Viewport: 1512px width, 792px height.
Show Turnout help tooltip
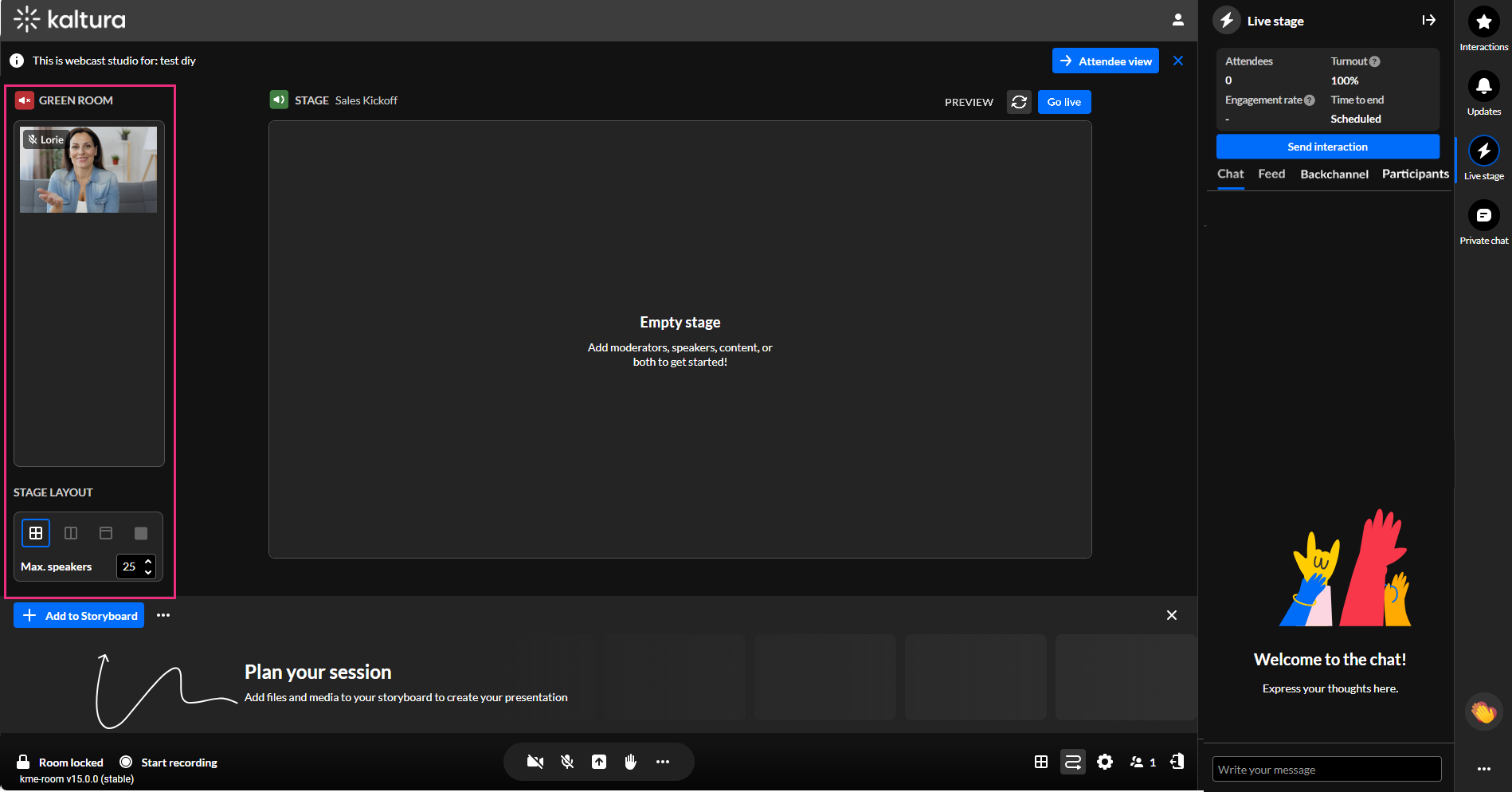[x=1375, y=61]
